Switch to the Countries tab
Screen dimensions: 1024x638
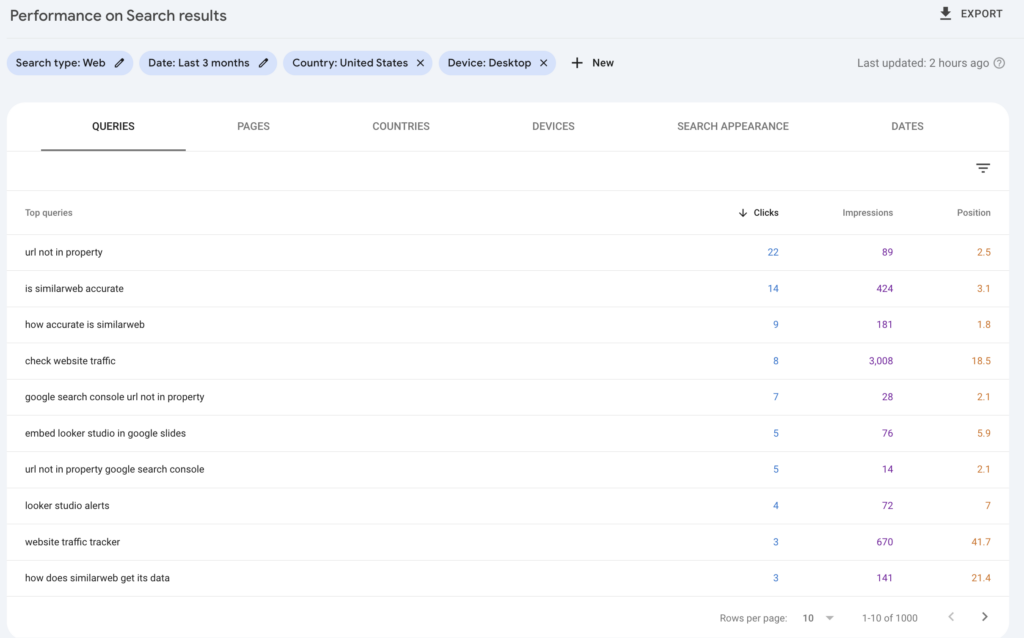pyautogui.click(x=401, y=127)
